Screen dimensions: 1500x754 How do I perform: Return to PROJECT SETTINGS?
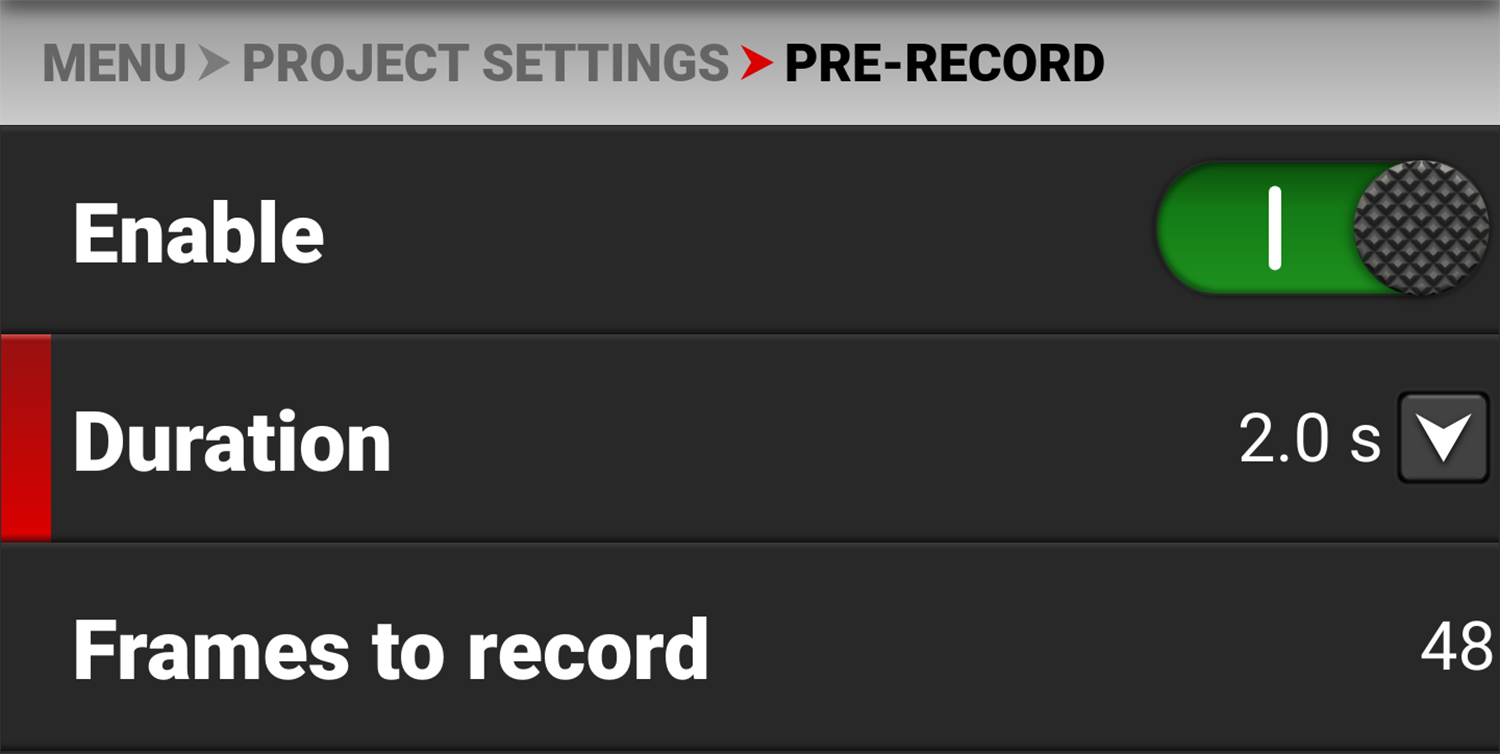(483, 63)
